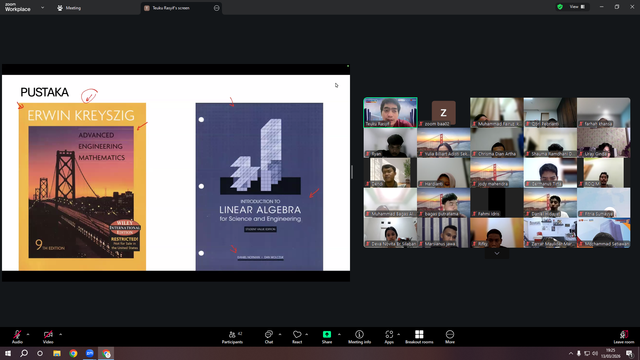Open the View layout menu
The height and width of the screenshot is (360, 640).
pos(577,7)
